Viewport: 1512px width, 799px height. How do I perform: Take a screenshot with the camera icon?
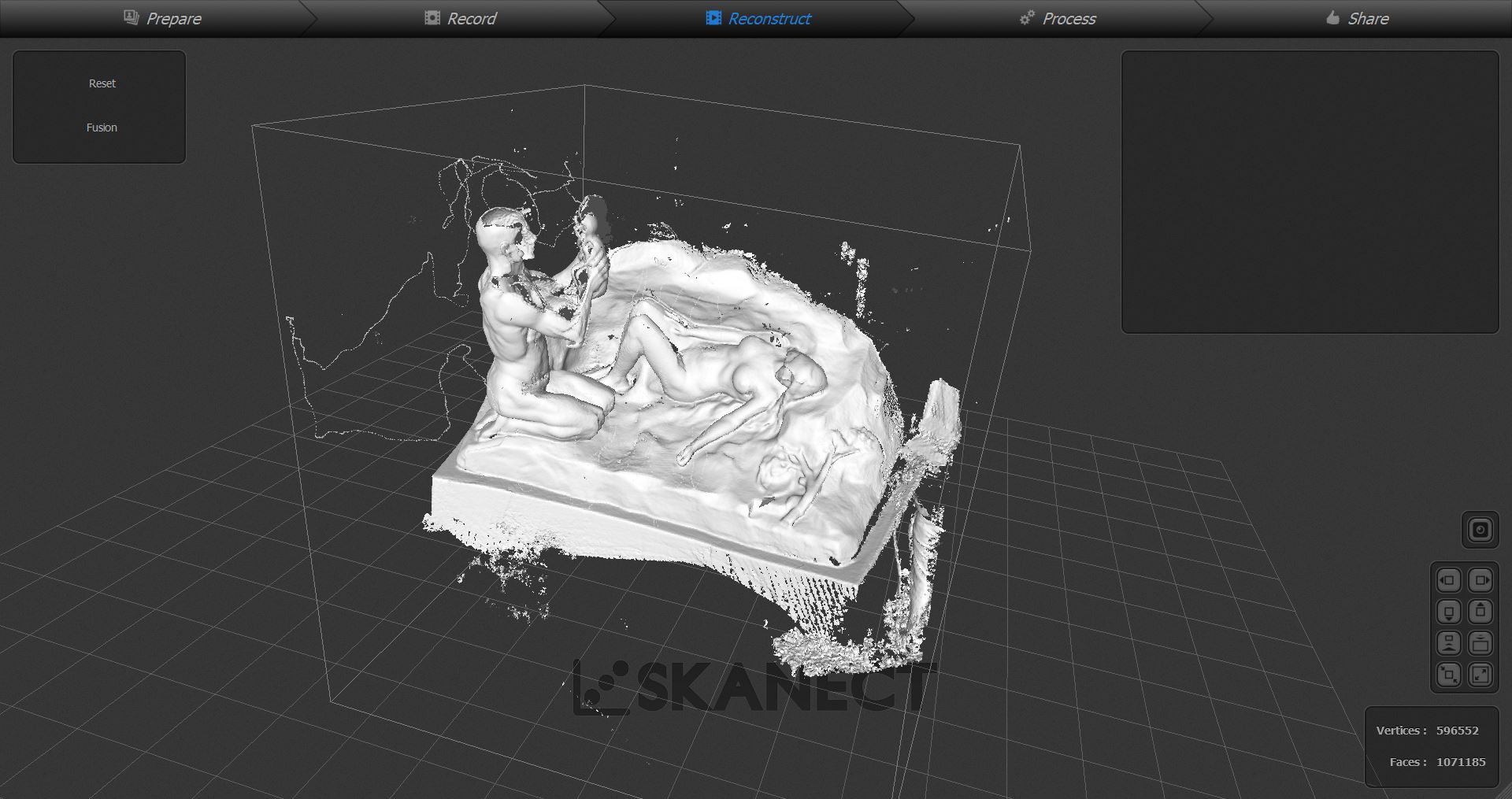coord(1480,530)
